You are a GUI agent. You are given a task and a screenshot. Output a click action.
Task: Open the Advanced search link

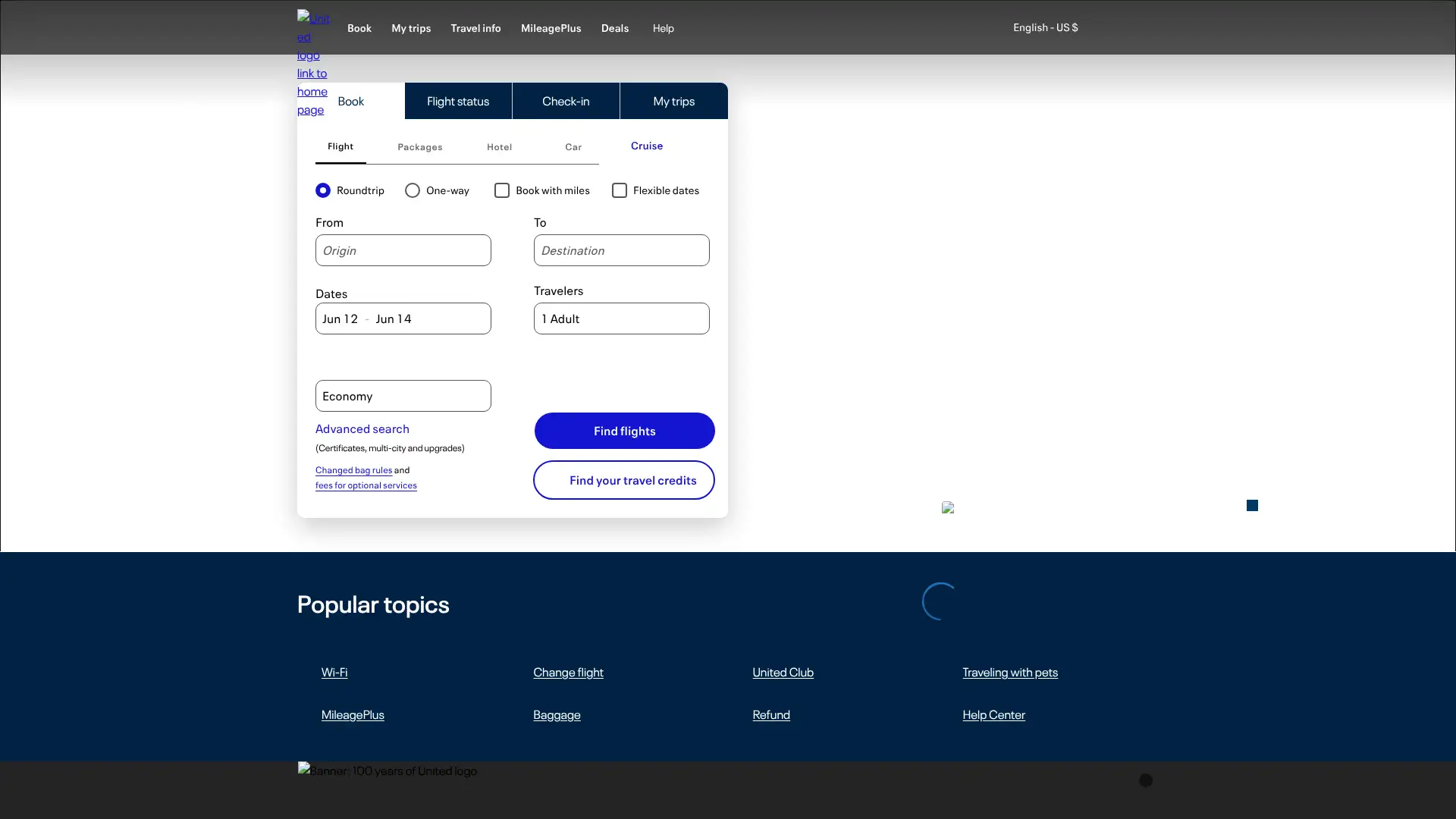362,428
